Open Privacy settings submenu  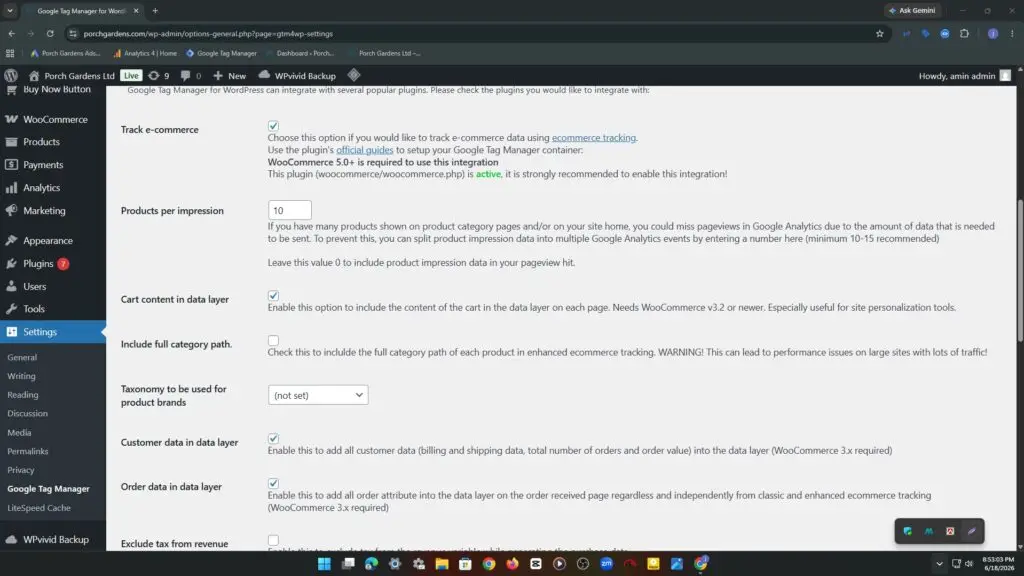21,470
